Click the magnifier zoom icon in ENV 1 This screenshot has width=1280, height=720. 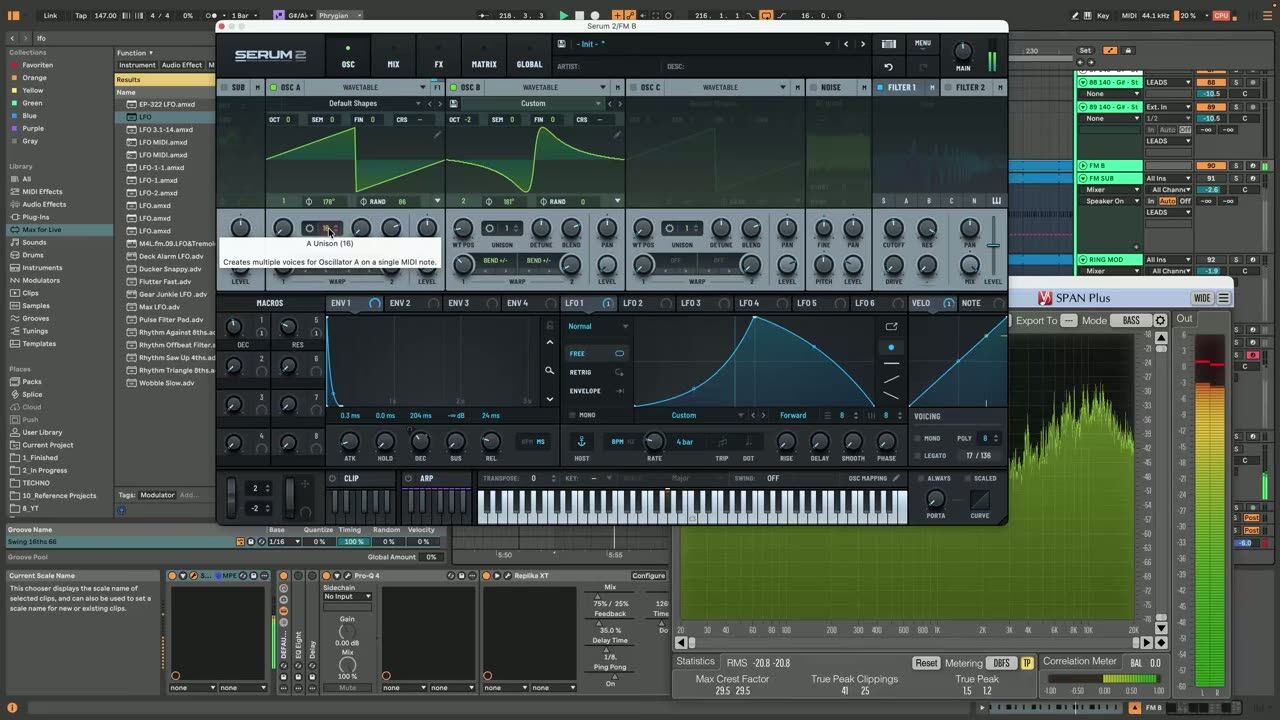point(549,371)
